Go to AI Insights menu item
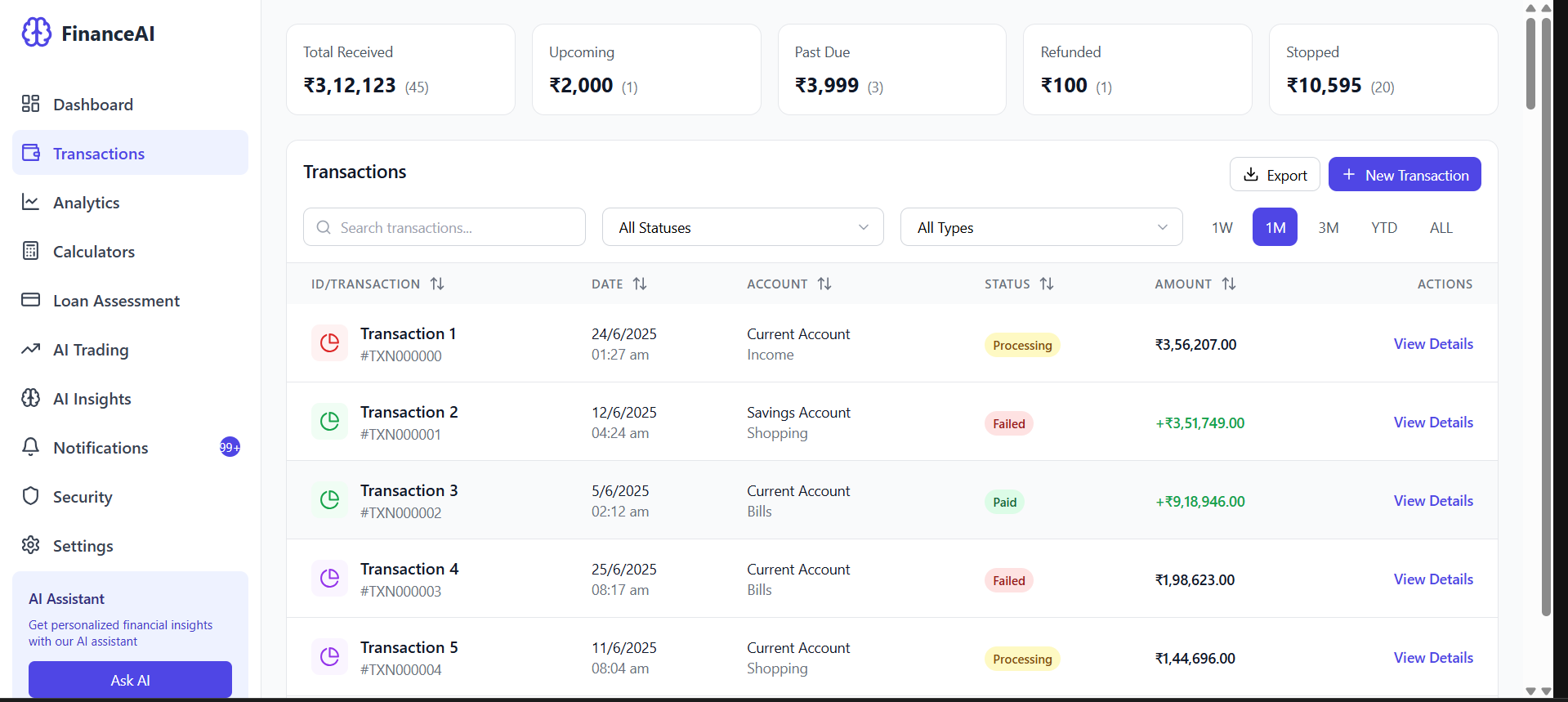The width and height of the screenshot is (1568, 702). (92, 399)
